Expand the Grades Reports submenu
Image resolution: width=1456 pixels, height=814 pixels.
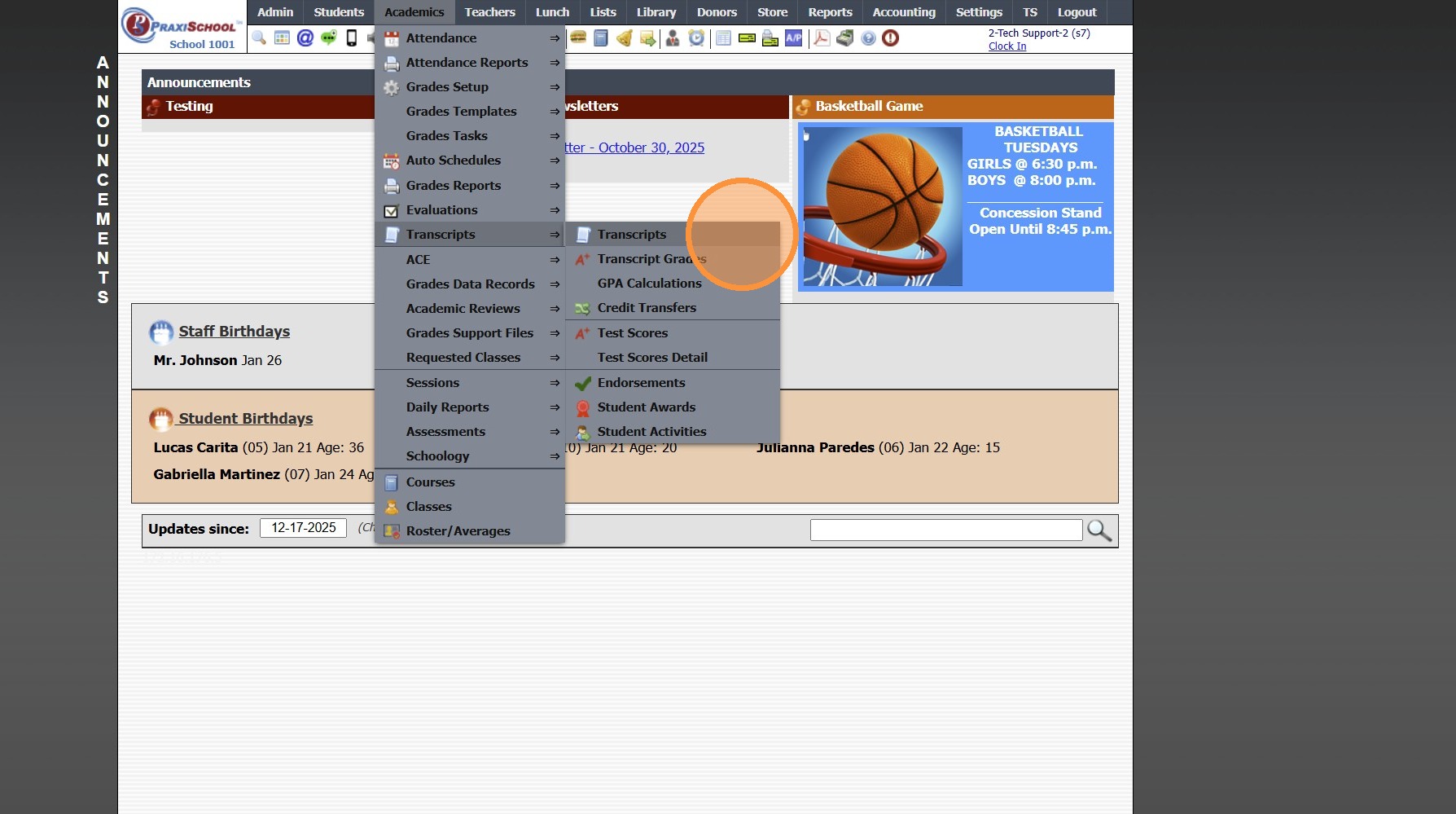(x=470, y=186)
